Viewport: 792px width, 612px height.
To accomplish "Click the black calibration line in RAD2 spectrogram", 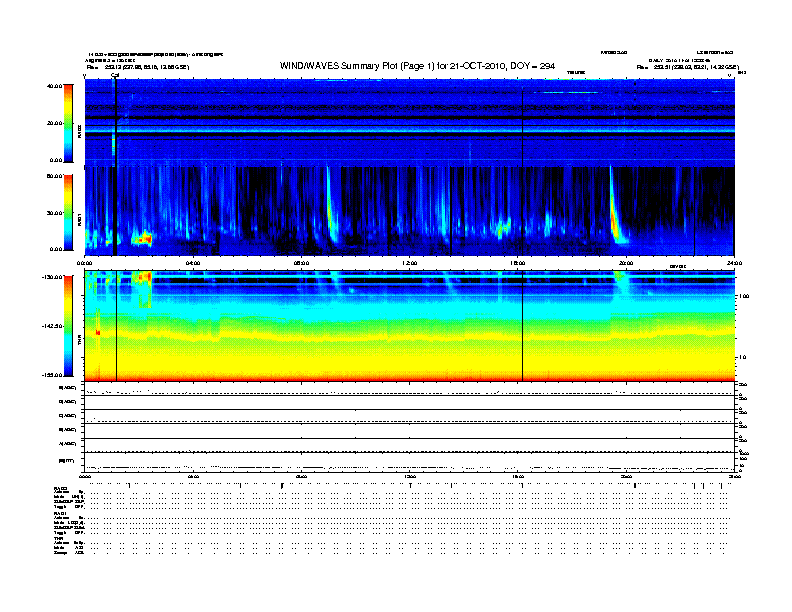I will [x=116, y=122].
